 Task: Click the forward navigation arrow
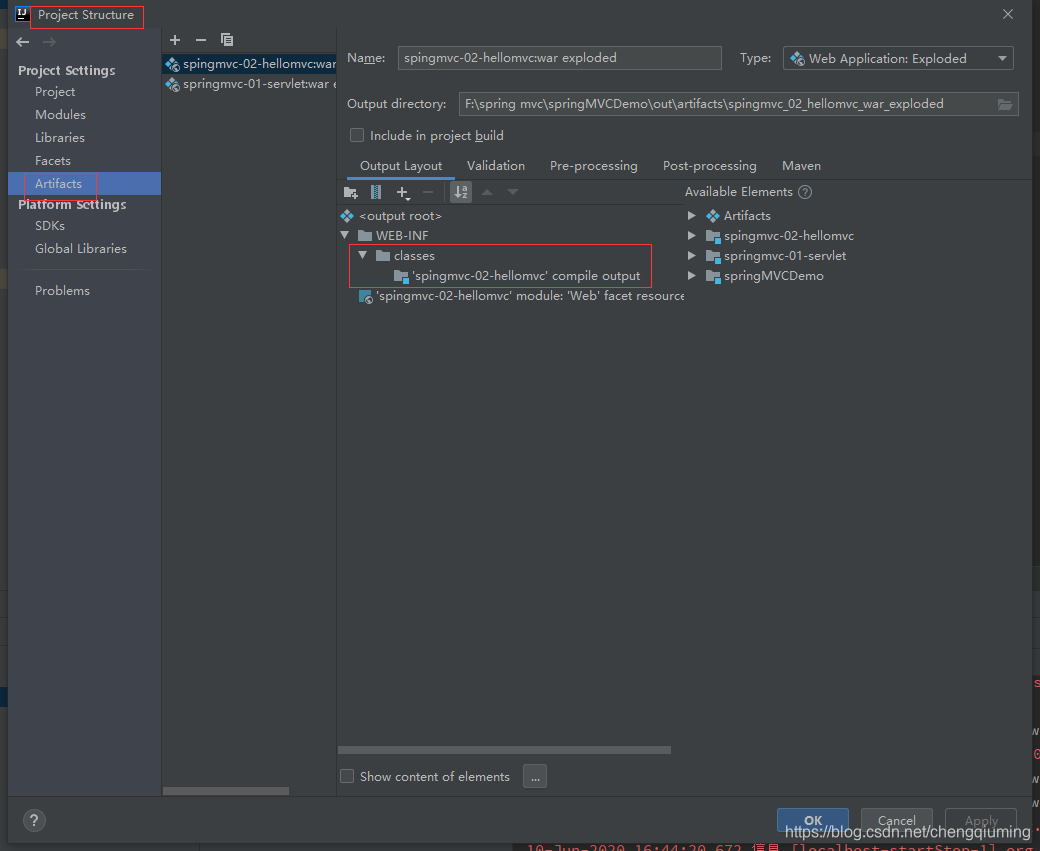49,42
